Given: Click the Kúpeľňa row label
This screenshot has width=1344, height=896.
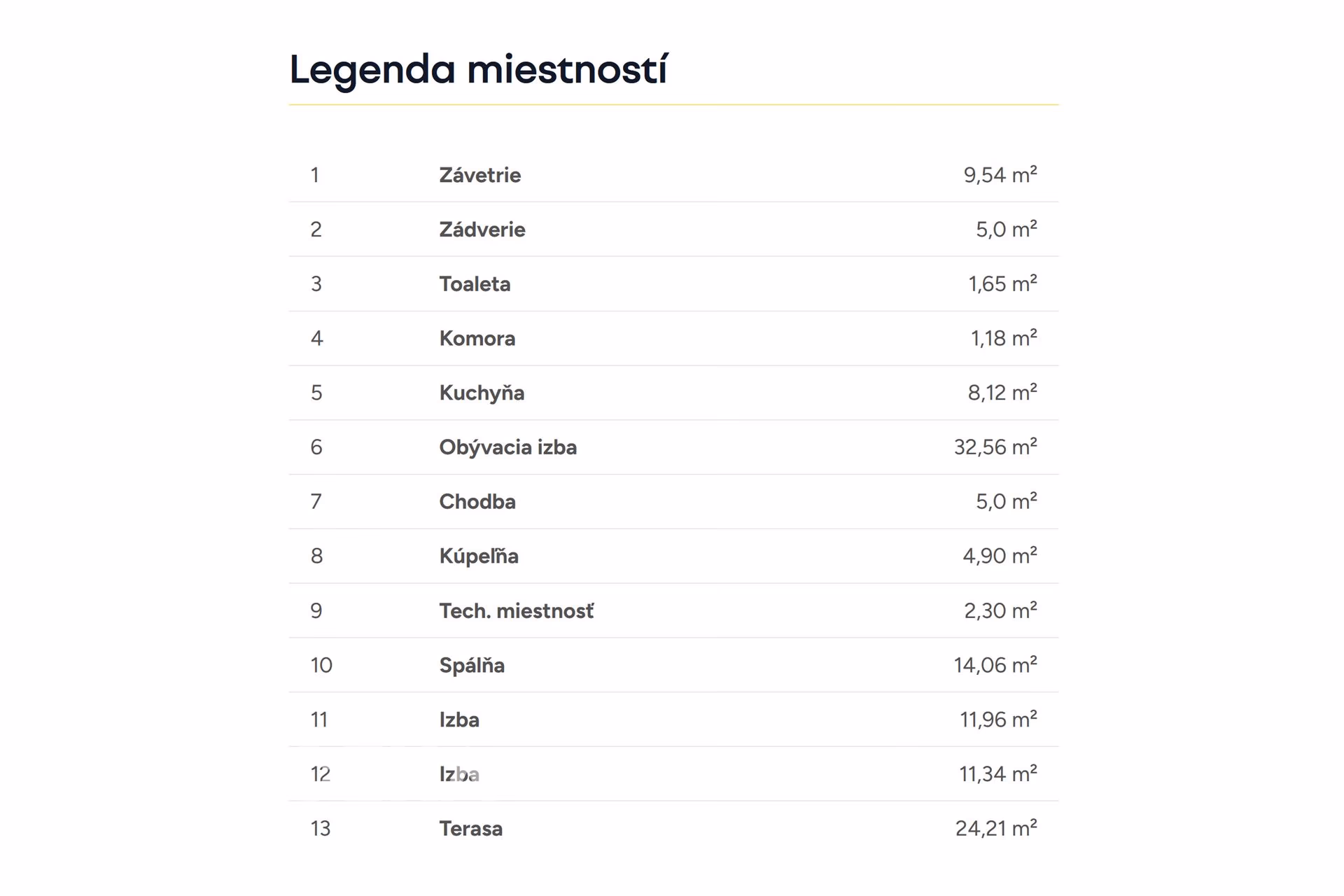Looking at the screenshot, I should coord(479,556).
